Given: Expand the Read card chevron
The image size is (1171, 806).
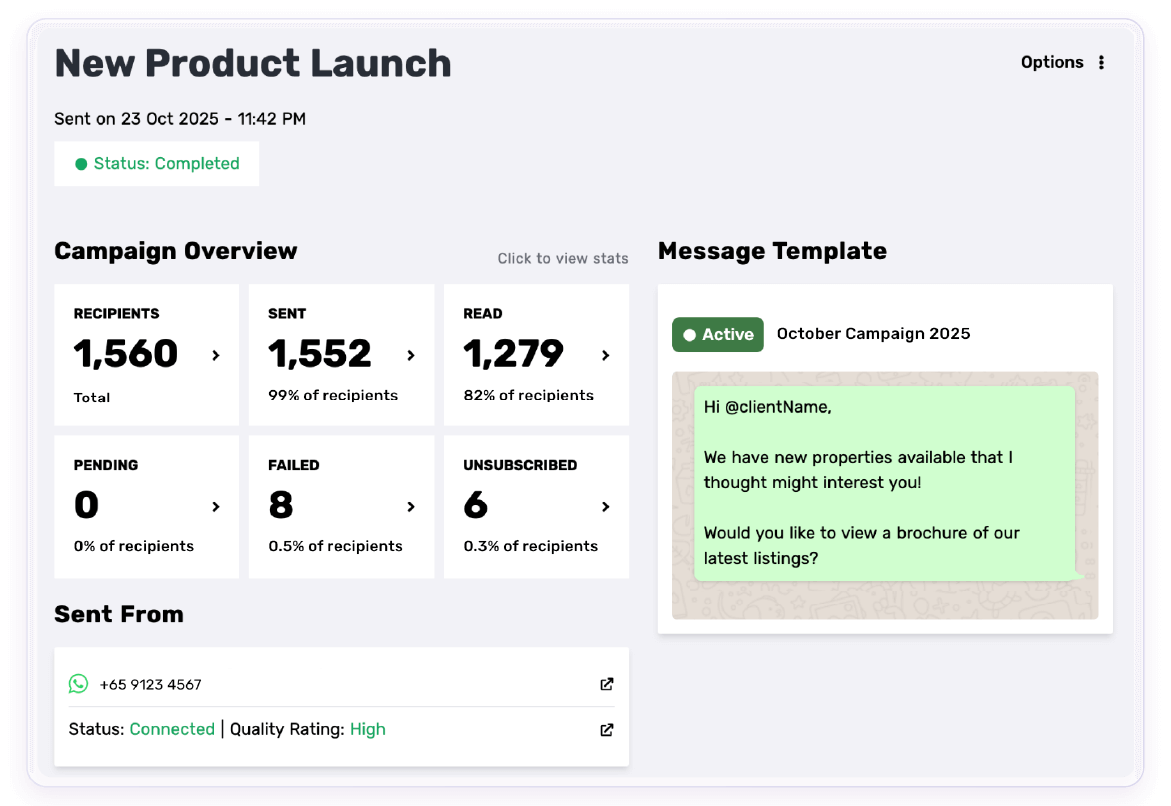Looking at the screenshot, I should tap(605, 355).
